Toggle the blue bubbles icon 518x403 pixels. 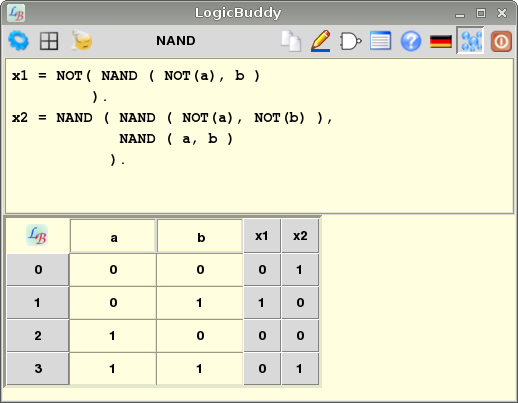point(470,41)
